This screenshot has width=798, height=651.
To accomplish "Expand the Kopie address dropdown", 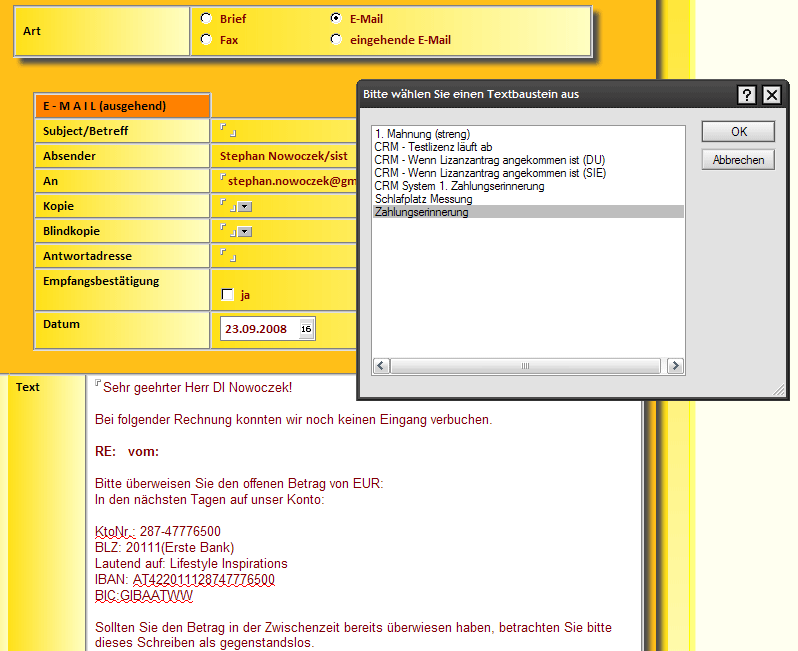I will [245, 206].
